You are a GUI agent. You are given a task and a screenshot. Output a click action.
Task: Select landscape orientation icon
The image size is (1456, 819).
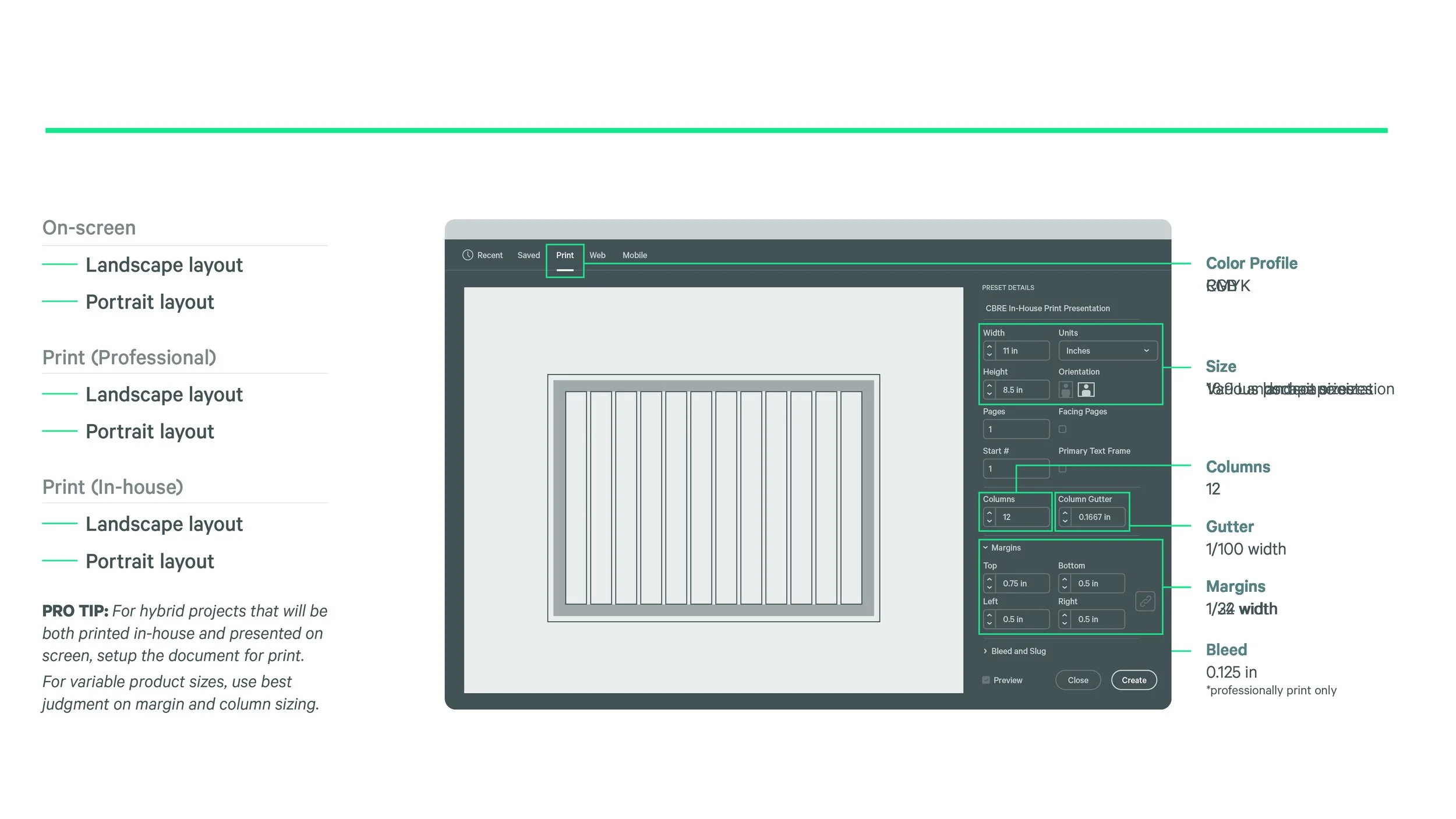tap(1086, 389)
